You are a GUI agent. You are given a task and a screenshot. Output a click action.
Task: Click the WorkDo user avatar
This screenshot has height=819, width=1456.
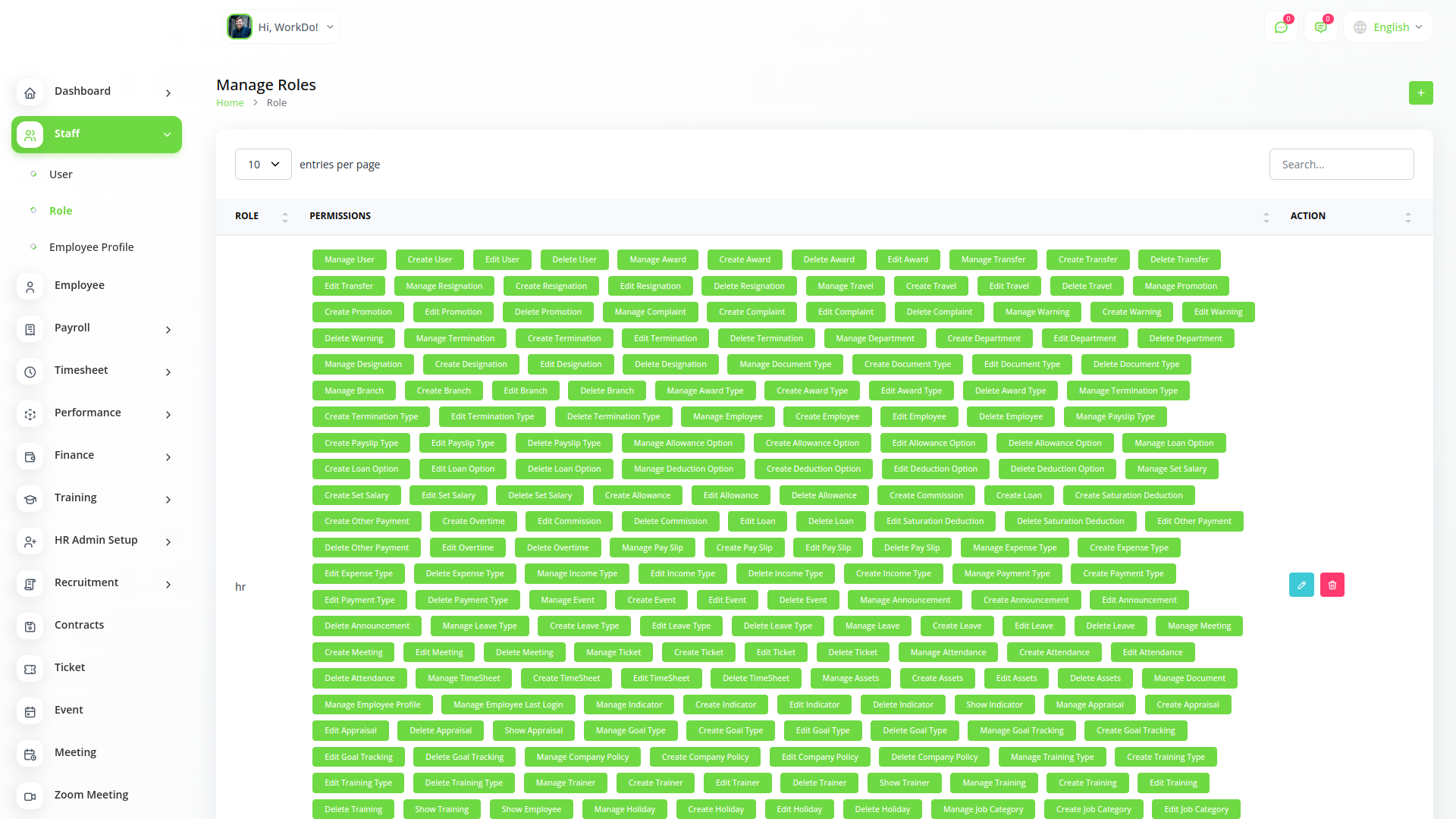[240, 27]
